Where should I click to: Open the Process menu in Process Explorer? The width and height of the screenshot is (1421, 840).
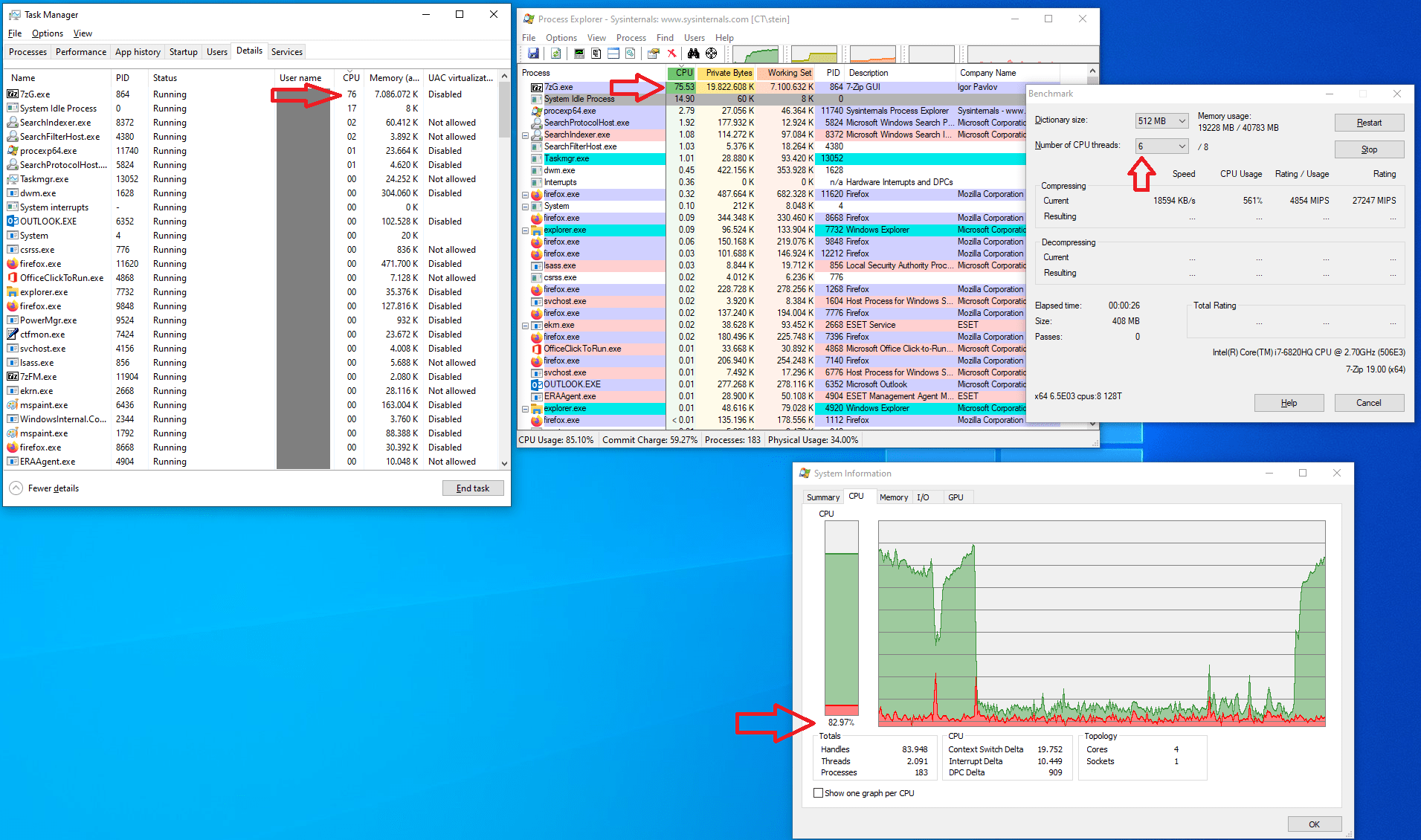(x=631, y=38)
